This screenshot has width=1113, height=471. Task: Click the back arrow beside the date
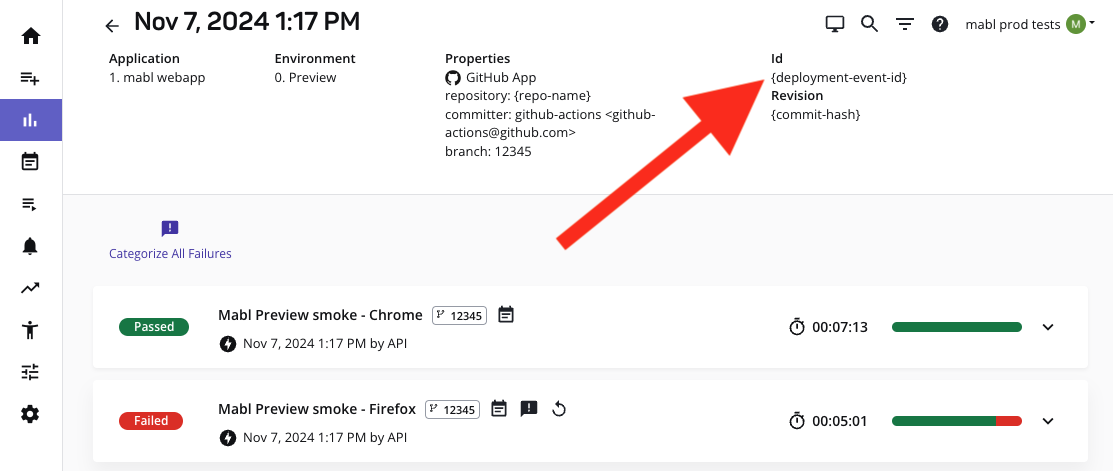pyautogui.click(x=112, y=25)
